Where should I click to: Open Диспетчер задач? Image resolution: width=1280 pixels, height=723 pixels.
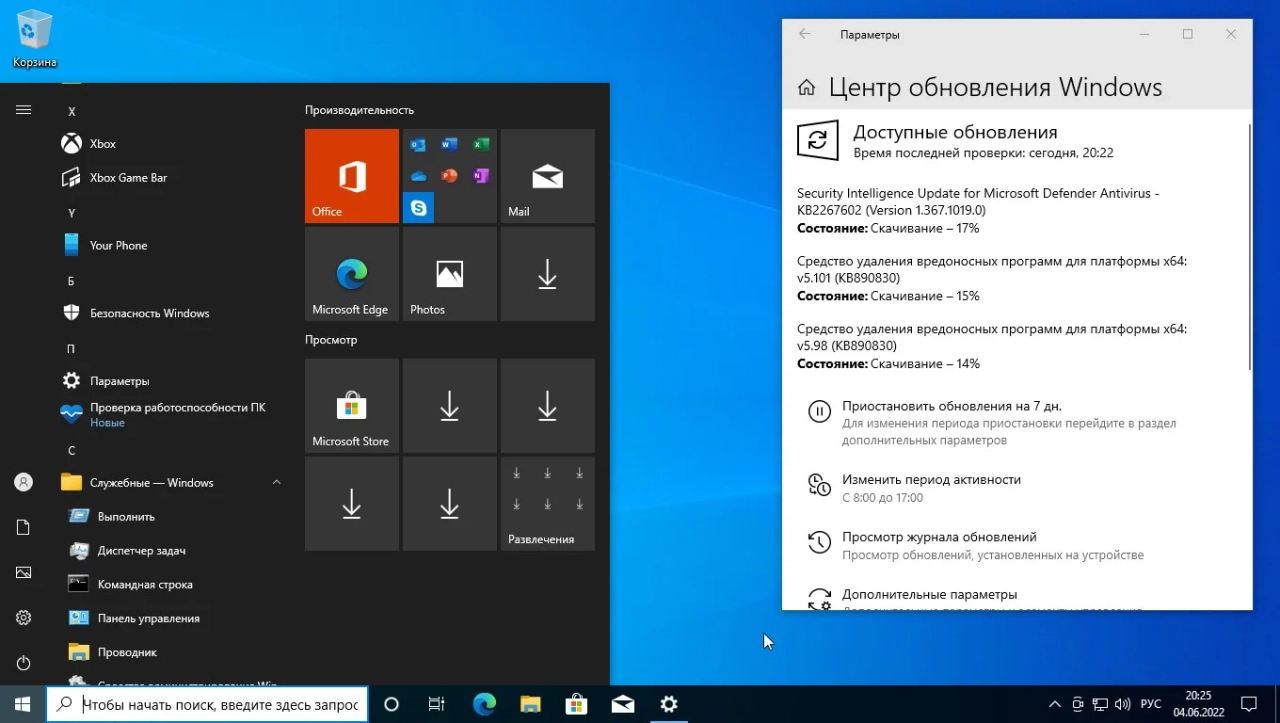pyautogui.click(x=170, y=551)
